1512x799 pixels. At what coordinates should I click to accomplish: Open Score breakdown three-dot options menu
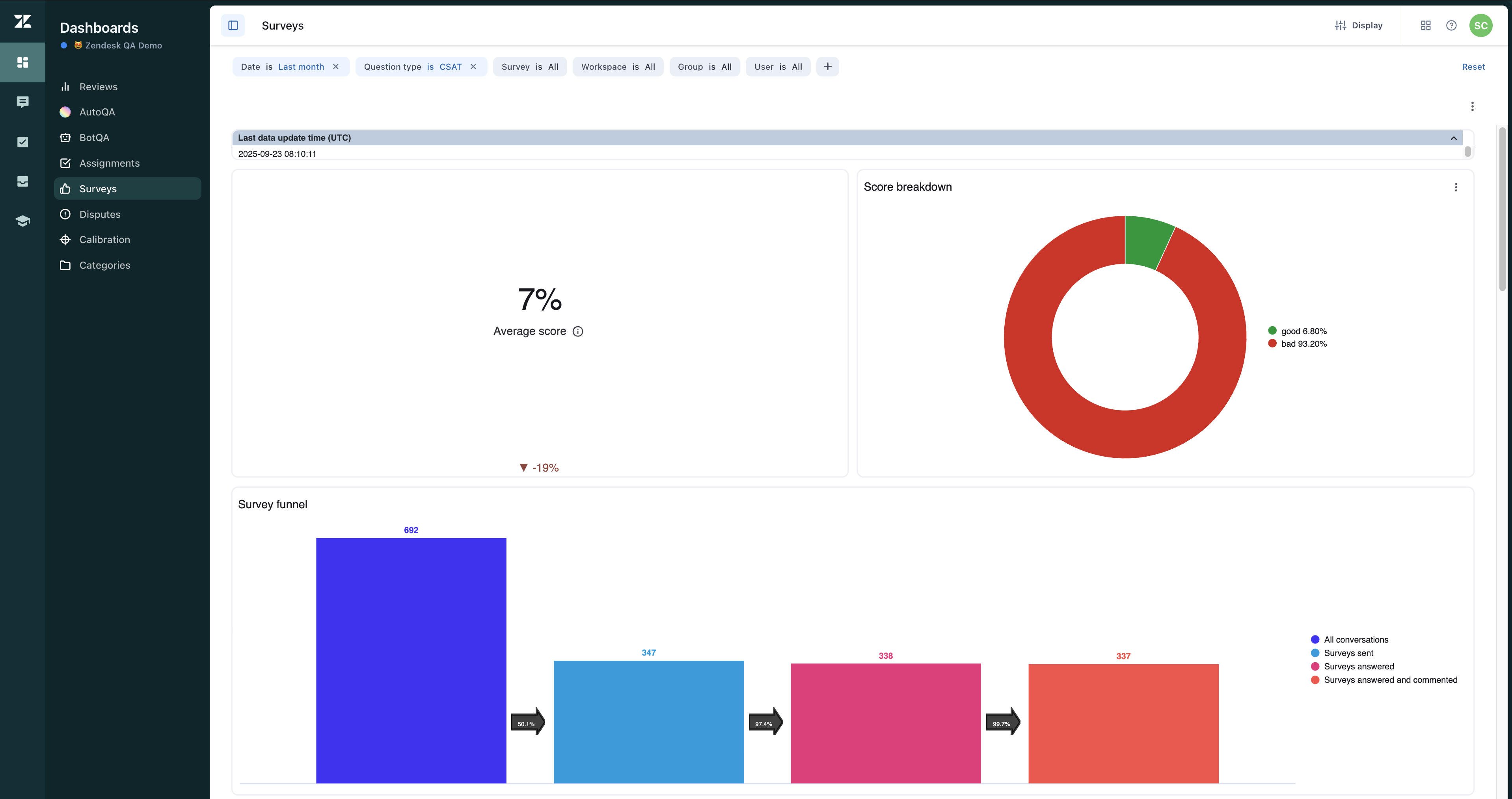(x=1456, y=187)
